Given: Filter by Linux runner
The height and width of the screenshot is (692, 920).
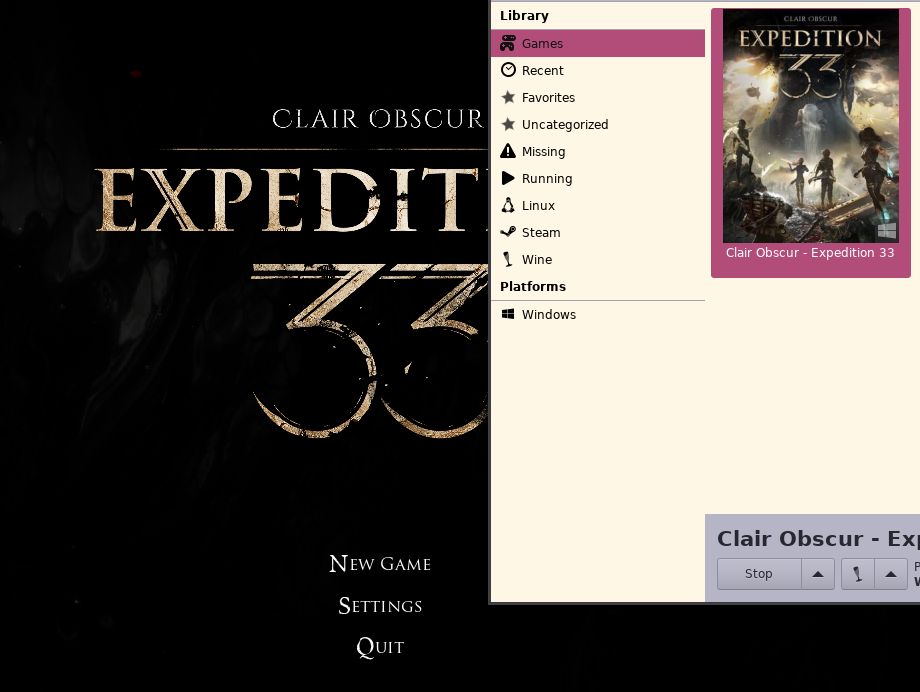Looking at the screenshot, I should [598, 205].
